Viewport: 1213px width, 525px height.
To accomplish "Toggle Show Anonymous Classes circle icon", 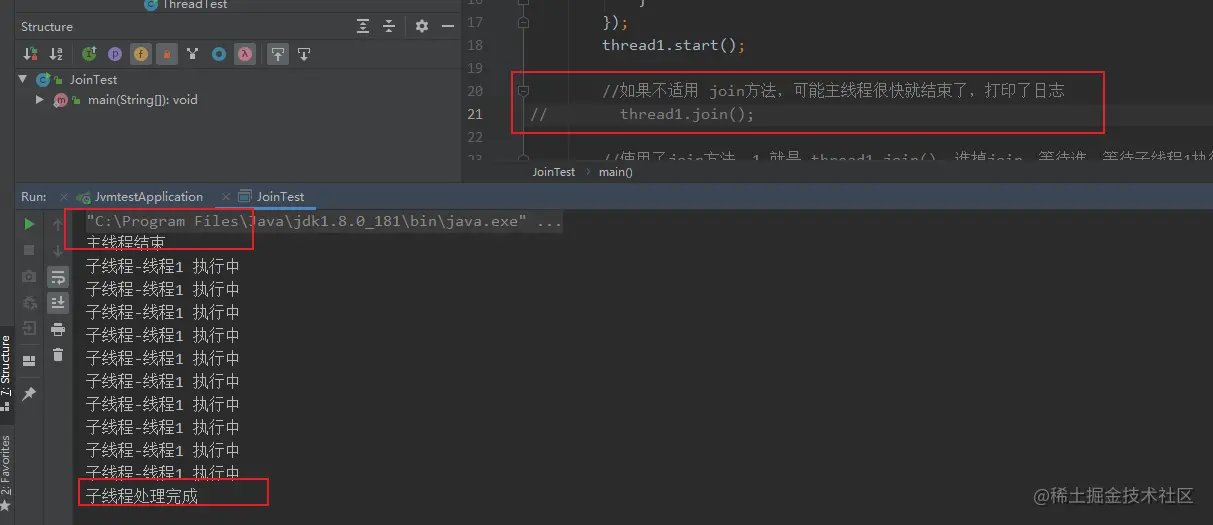I will 219,54.
